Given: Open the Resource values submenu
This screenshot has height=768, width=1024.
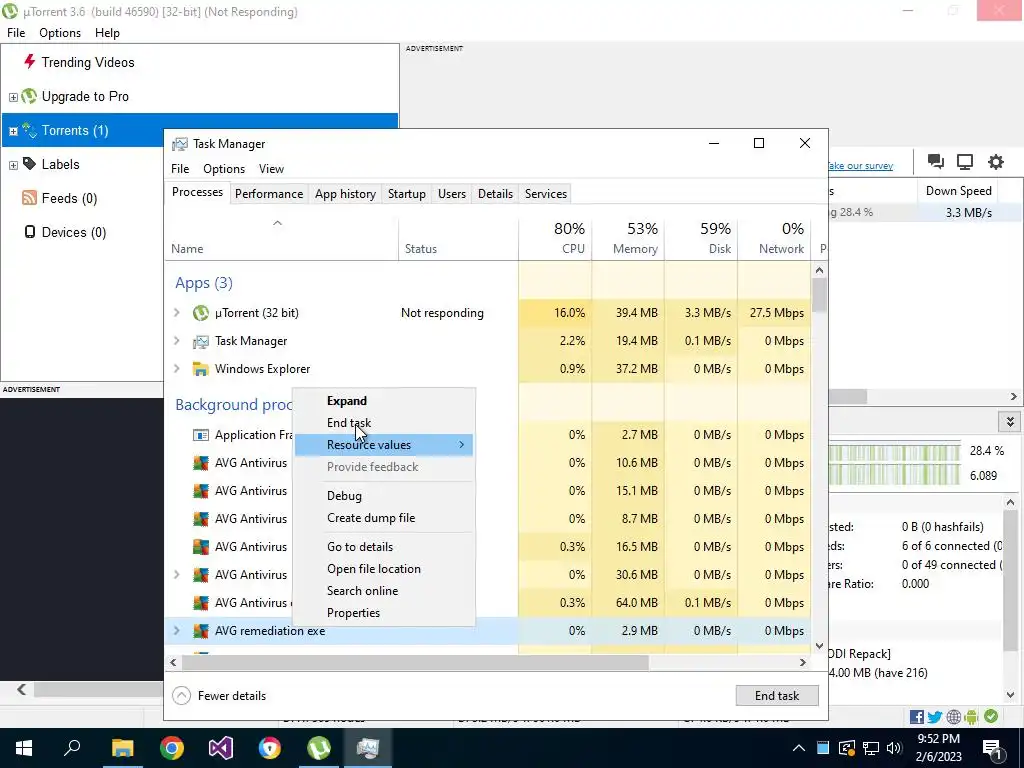Looking at the screenshot, I should click(x=384, y=445).
